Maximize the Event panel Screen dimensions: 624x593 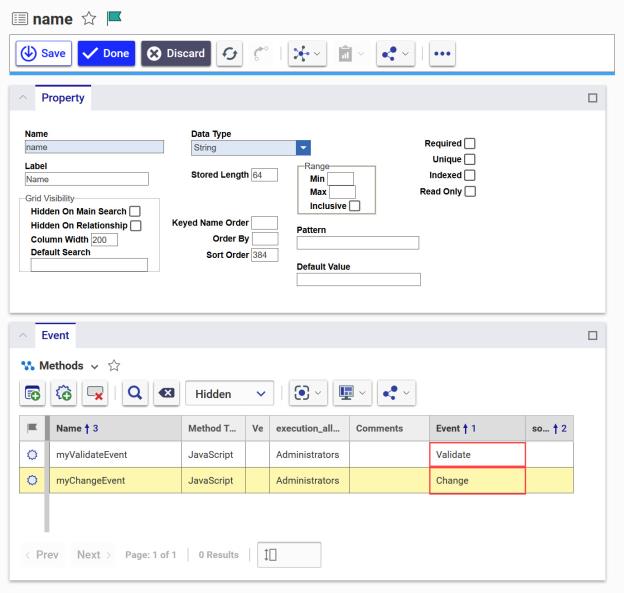click(x=592, y=336)
